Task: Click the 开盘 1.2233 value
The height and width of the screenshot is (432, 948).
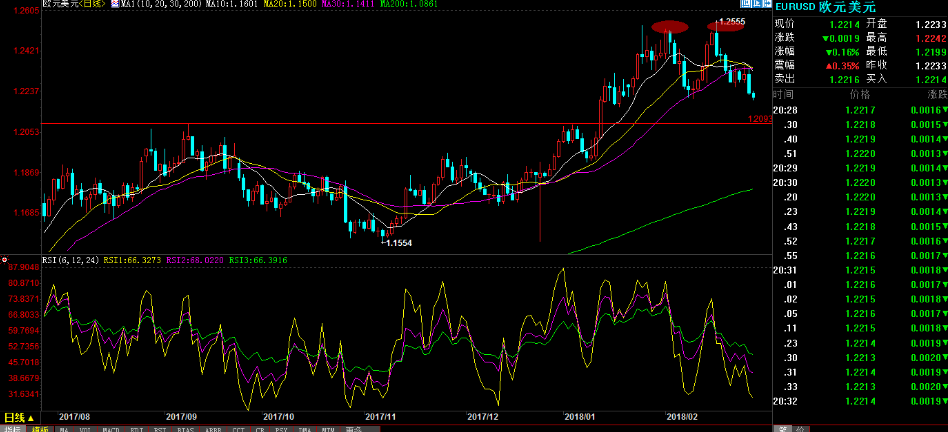Action: 932,24
